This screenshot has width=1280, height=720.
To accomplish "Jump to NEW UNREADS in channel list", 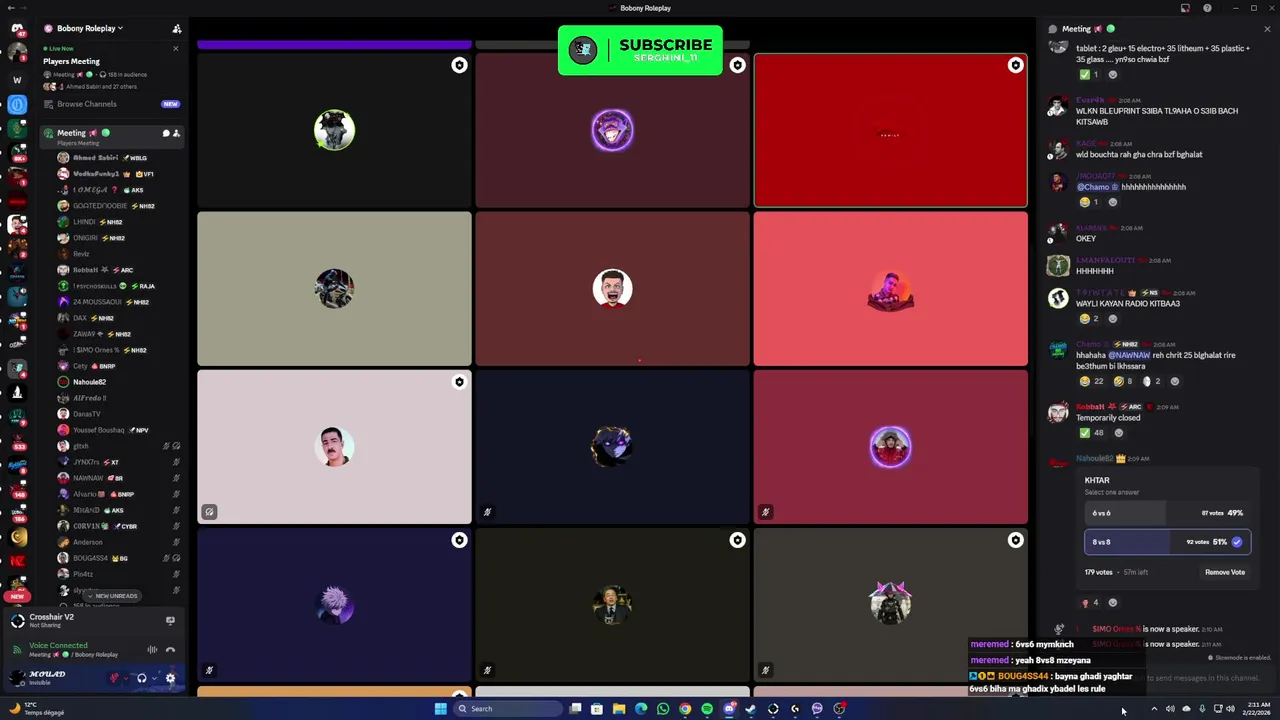I will (x=112, y=596).
